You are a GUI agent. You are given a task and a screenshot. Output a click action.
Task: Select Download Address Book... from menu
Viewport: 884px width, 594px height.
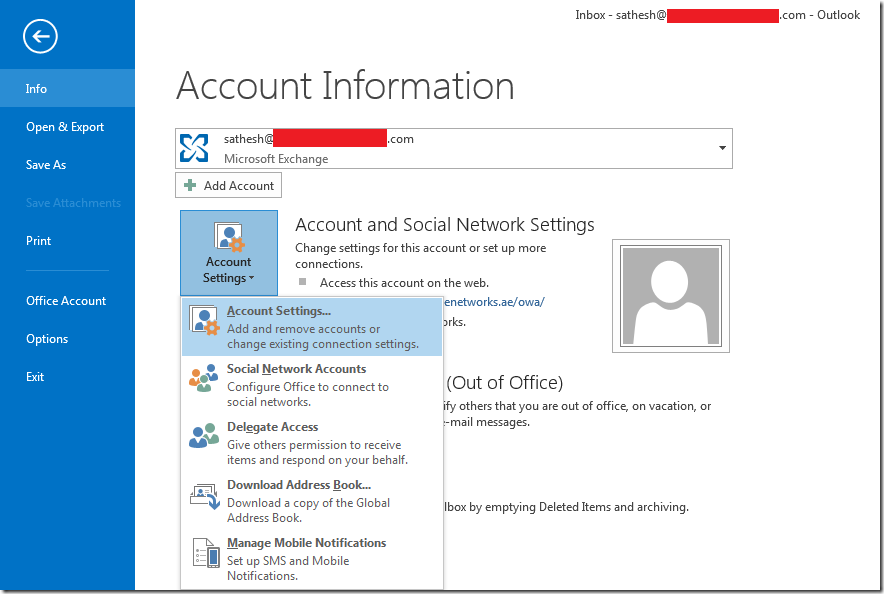coord(312,501)
